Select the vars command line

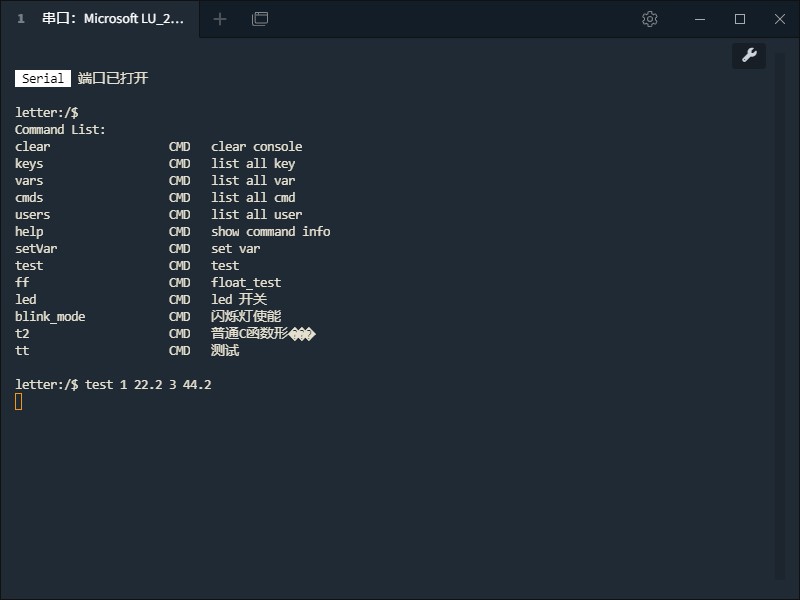click(28, 180)
